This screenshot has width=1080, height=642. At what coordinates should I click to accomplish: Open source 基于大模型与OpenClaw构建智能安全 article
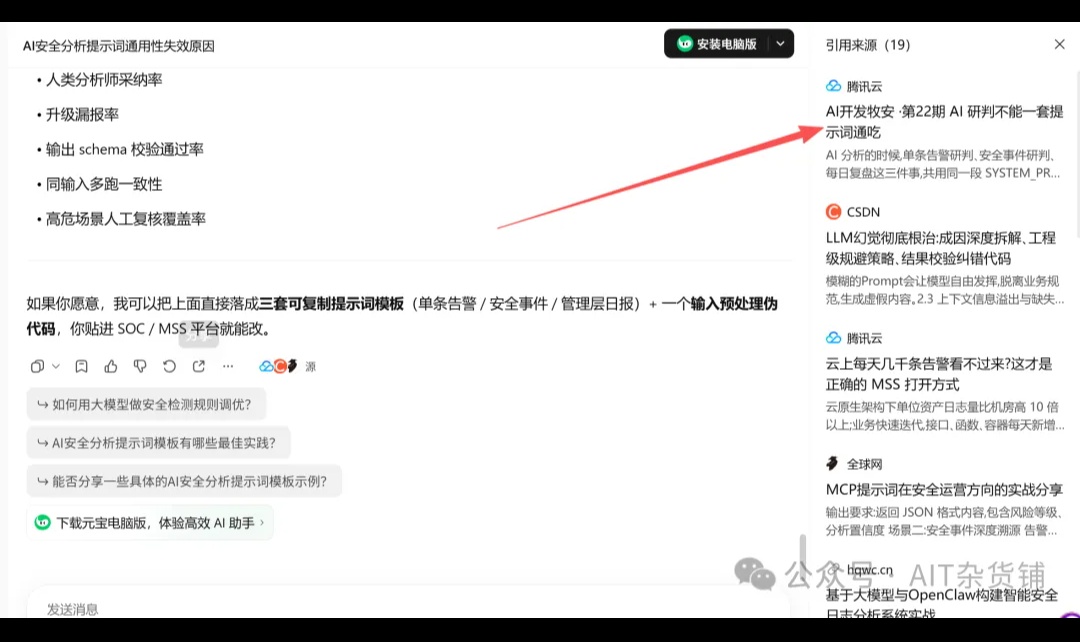pos(942,603)
